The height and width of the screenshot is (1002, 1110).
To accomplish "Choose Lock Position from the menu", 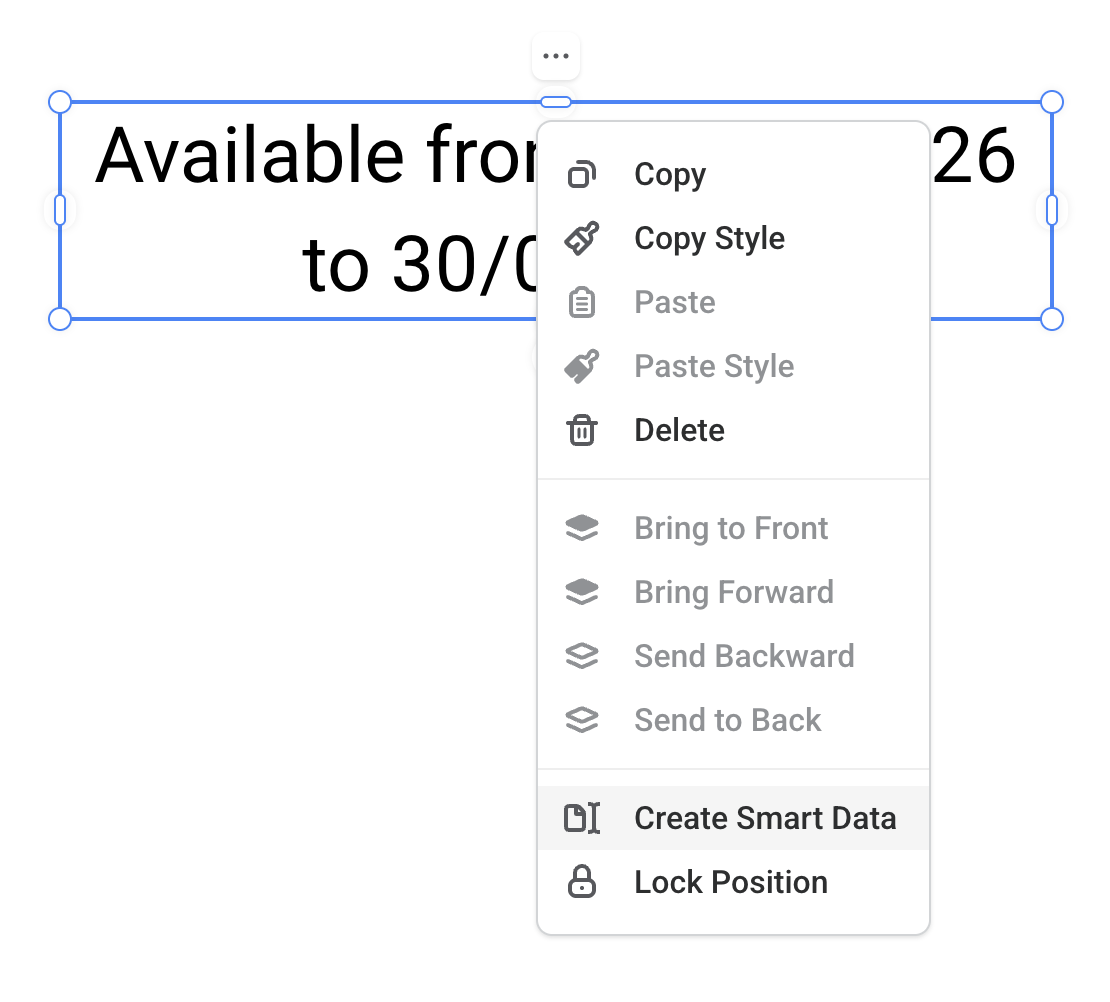I will pos(733,882).
